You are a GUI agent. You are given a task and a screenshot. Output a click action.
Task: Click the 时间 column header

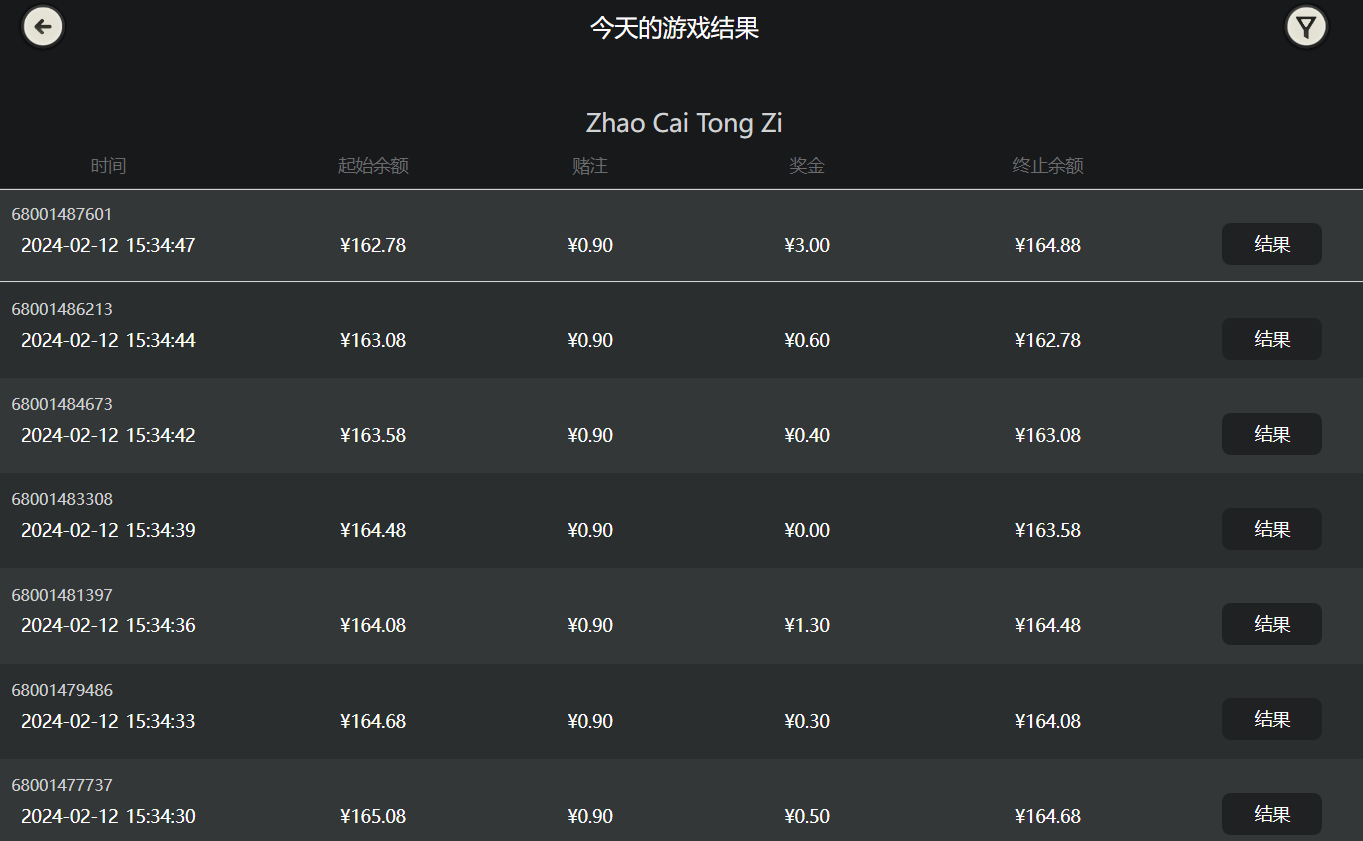tap(108, 166)
